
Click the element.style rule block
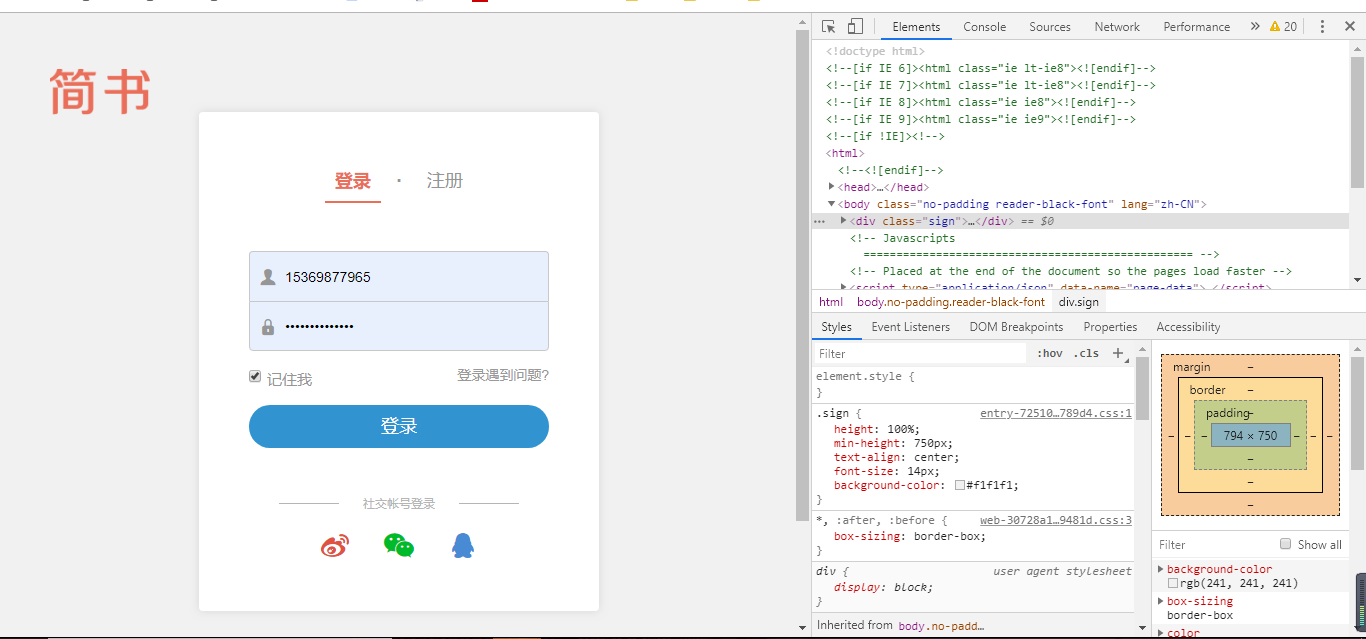click(973, 385)
